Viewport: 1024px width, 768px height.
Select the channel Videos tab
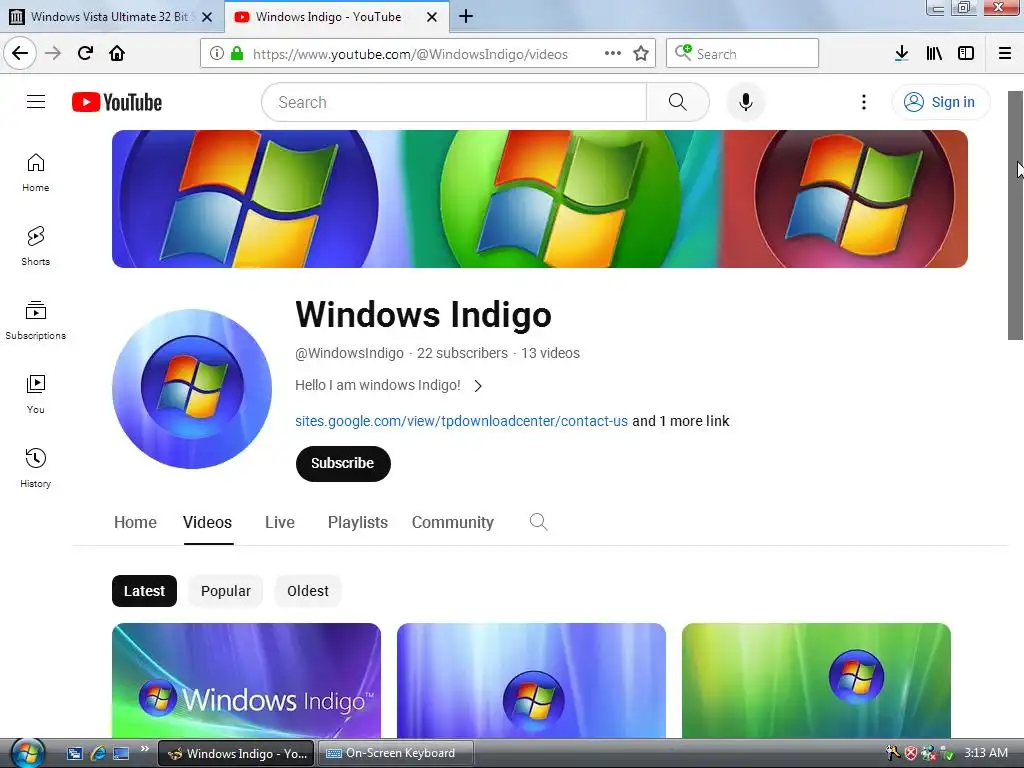[x=208, y=522]
